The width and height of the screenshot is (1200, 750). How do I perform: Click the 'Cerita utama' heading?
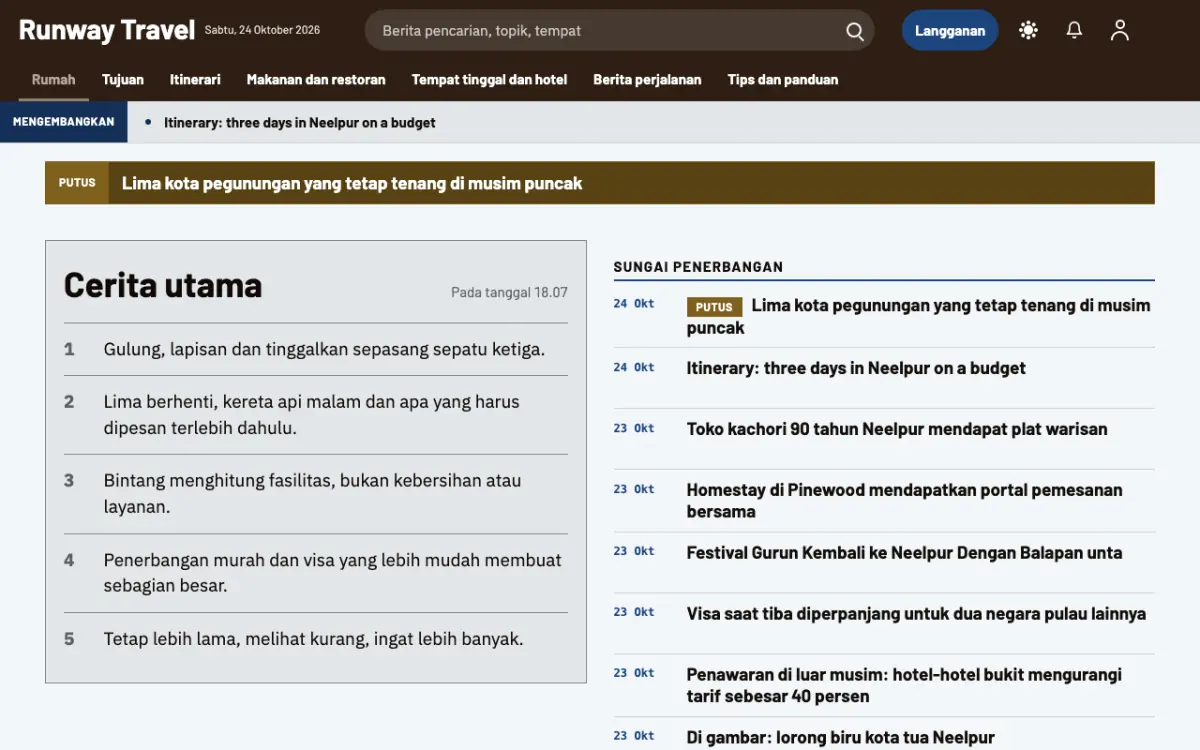click(x=163, y=285)
